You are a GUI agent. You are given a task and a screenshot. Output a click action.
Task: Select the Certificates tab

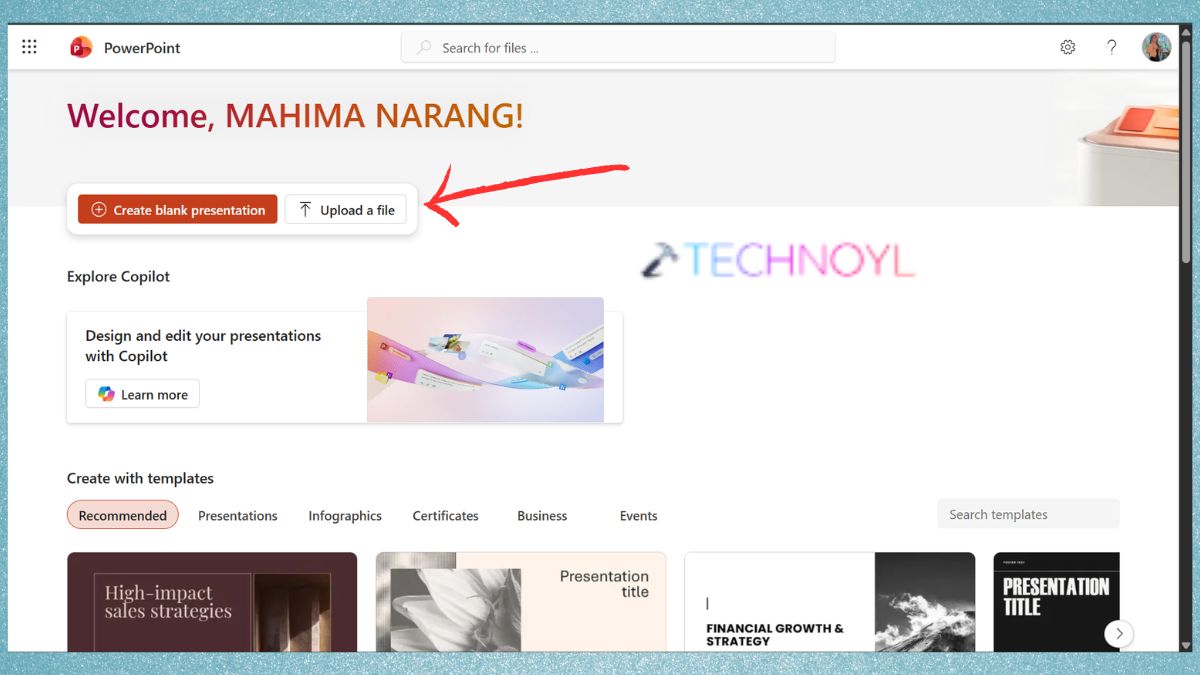446,516
